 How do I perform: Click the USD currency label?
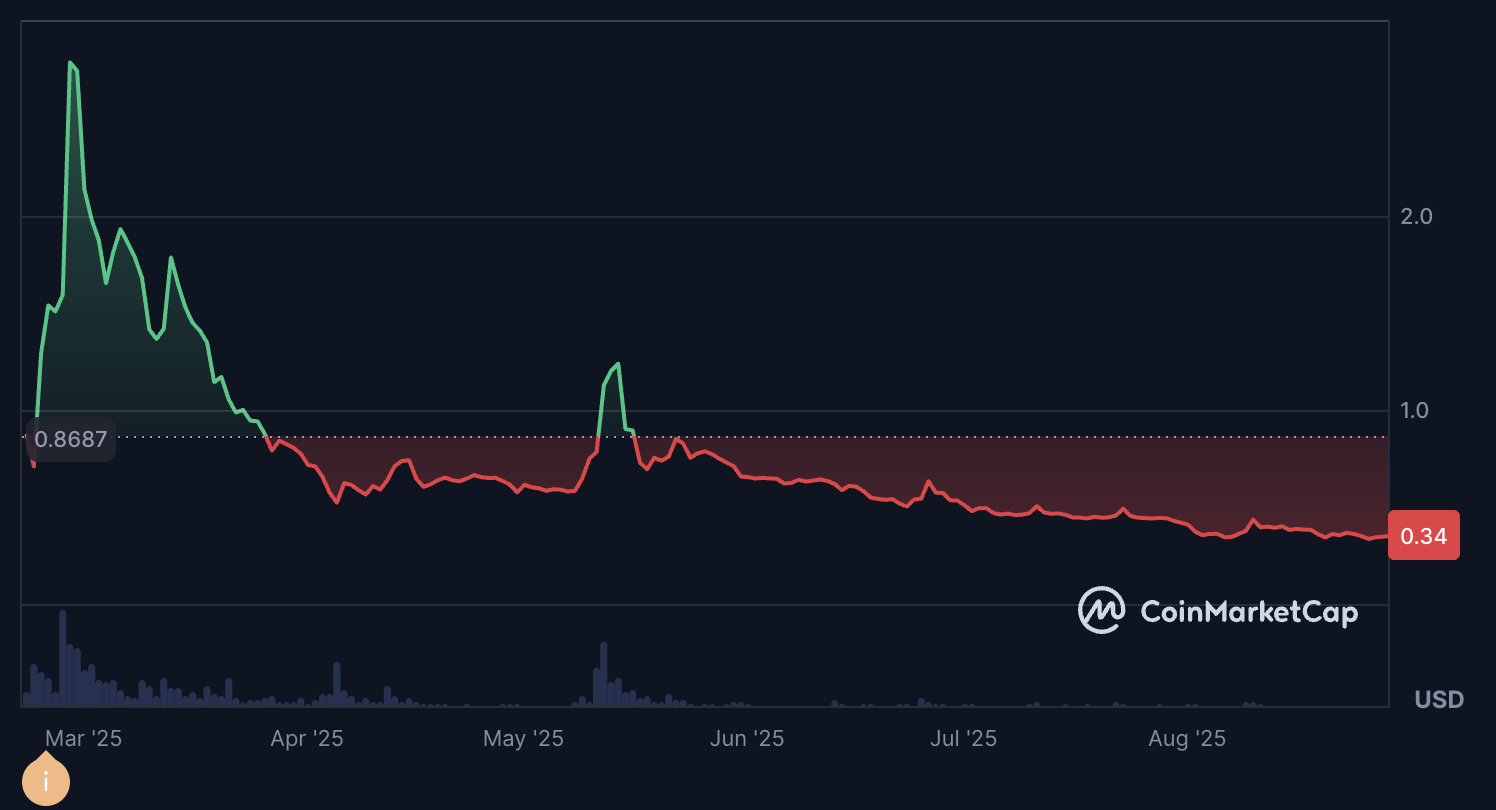[1439, 699]
